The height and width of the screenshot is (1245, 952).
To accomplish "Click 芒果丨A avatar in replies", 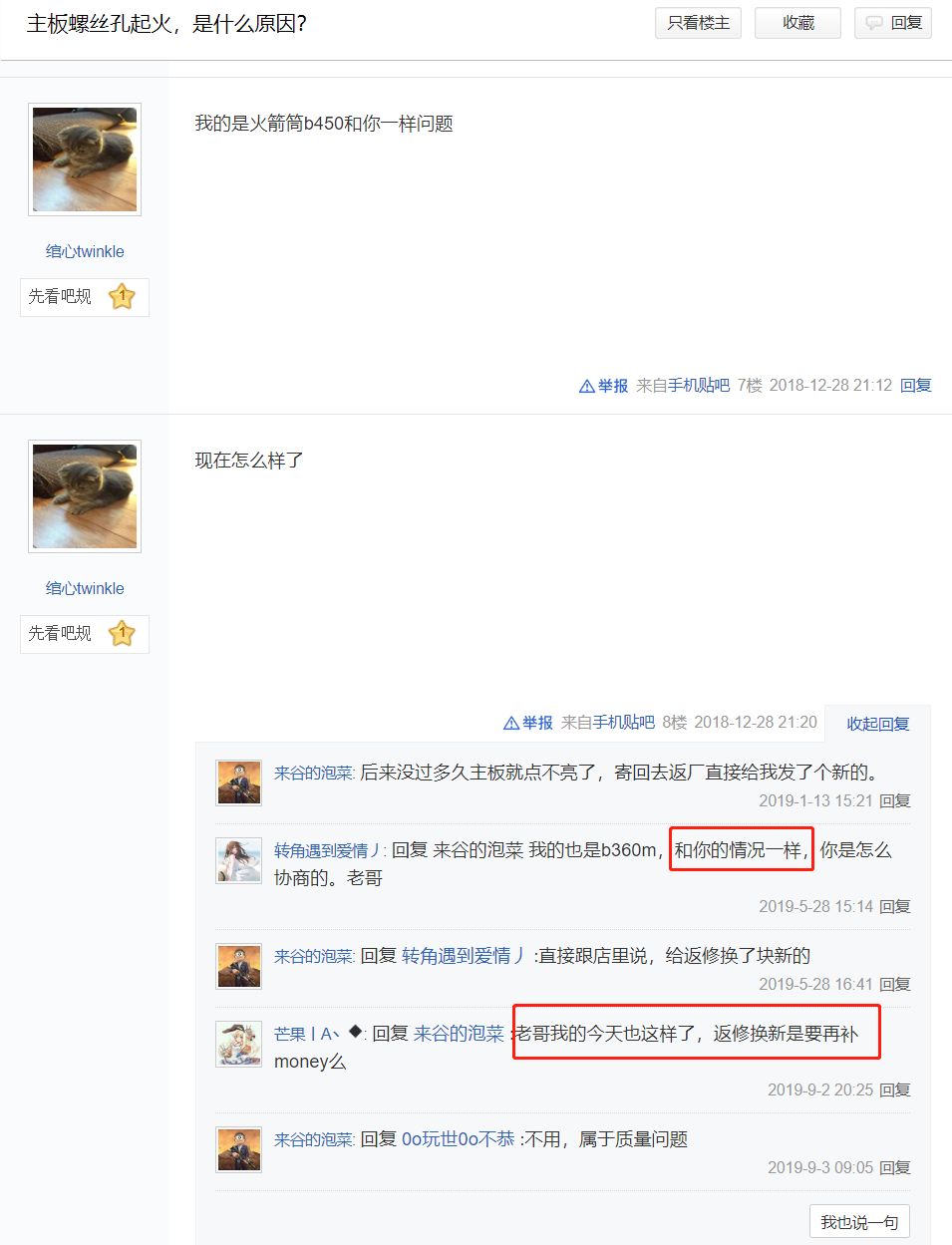I will click(x=239, y=1044).
